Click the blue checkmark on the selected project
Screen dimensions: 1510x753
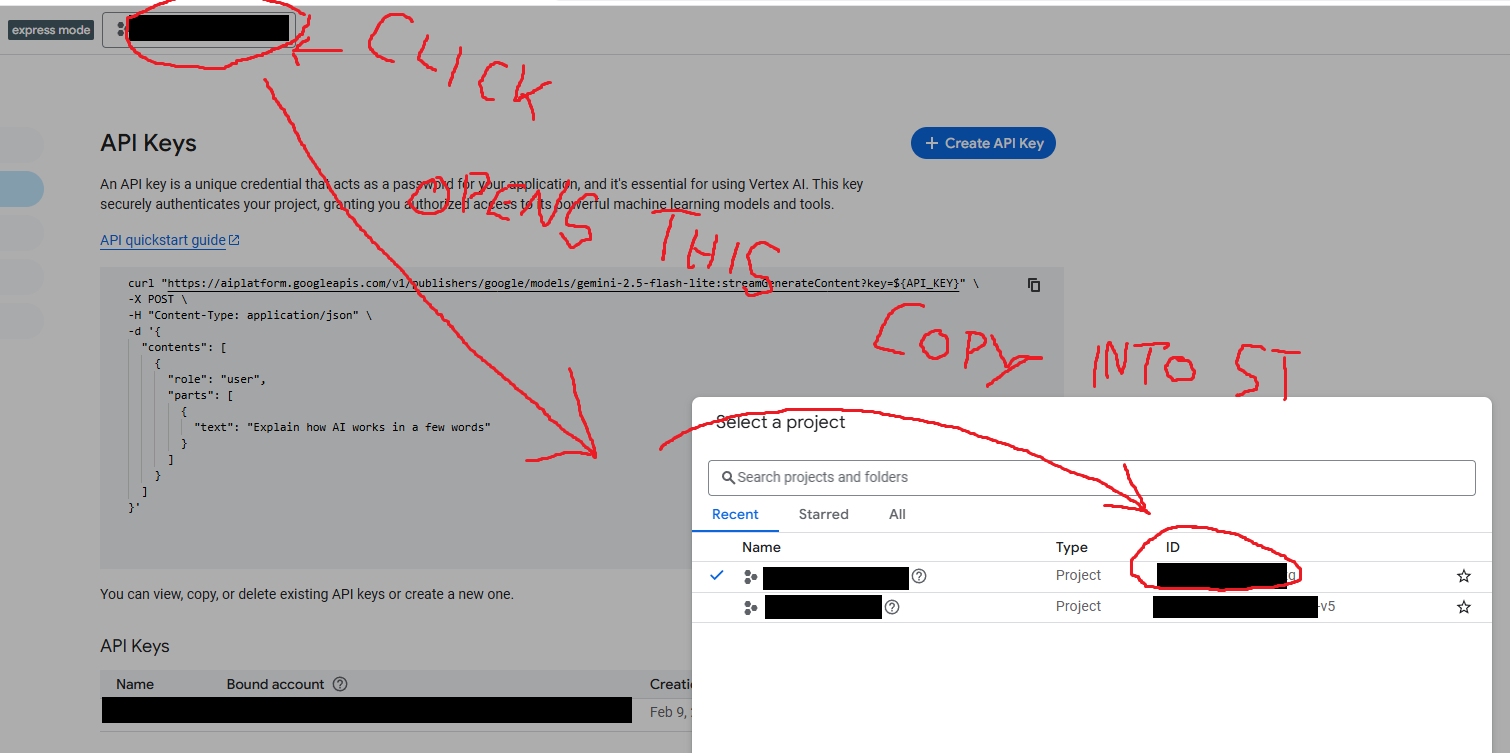pos(716,575)
